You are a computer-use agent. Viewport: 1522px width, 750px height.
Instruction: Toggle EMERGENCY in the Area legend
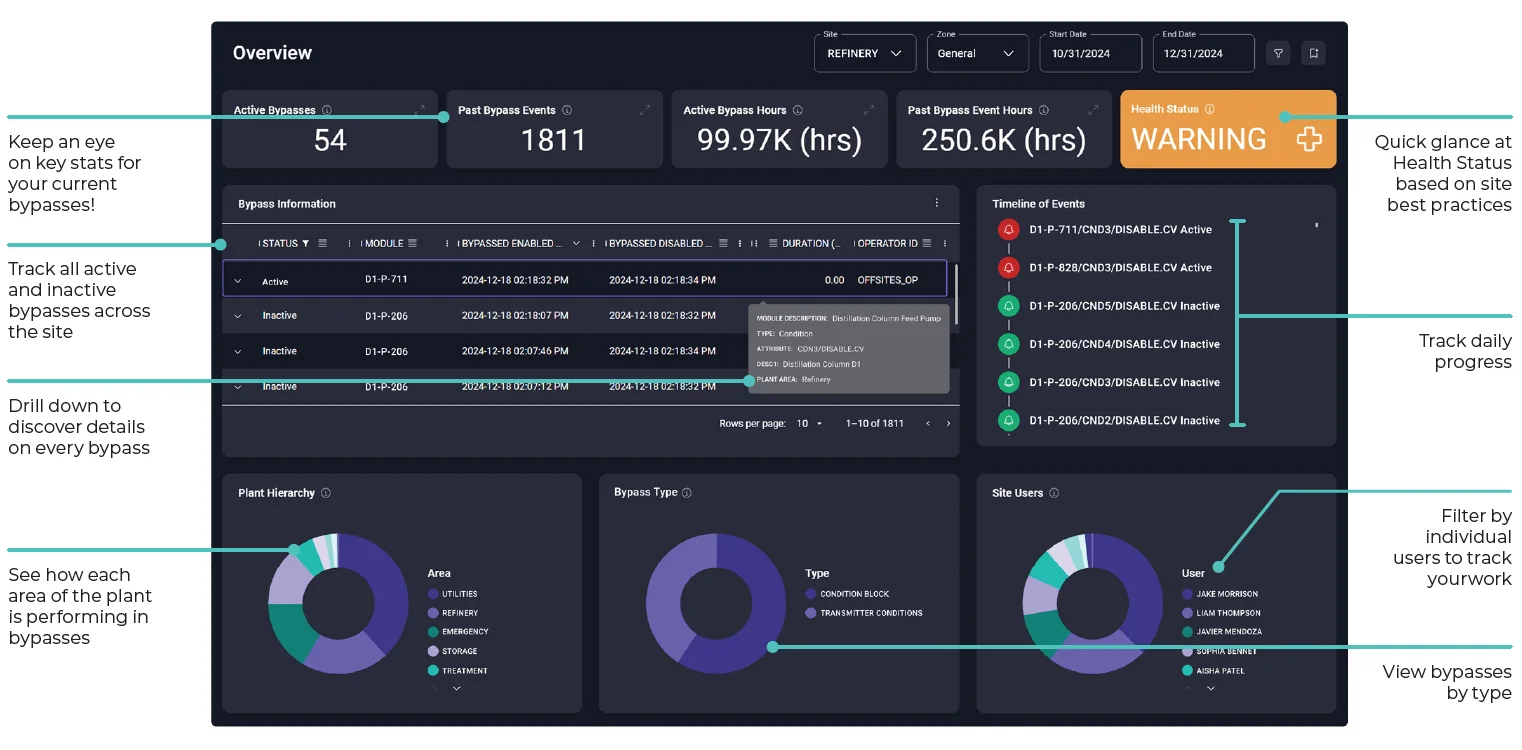[x=458, y=632]
